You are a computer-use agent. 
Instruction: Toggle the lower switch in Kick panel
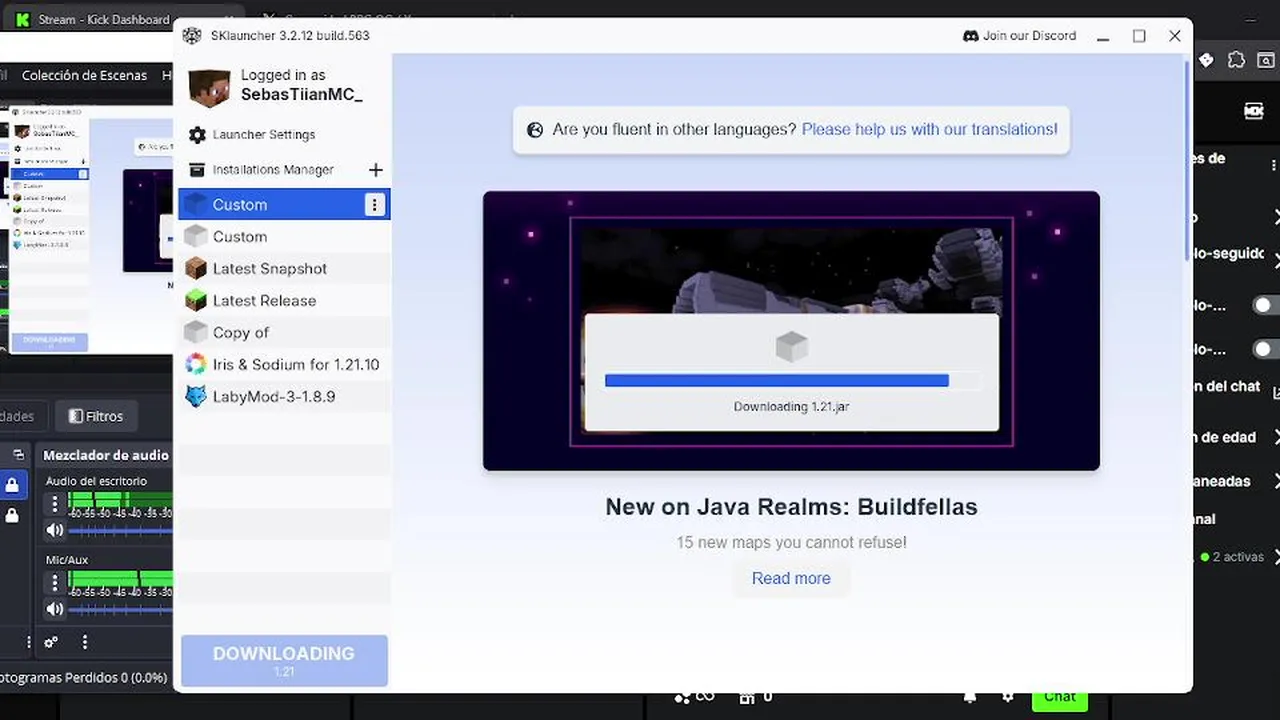(x=1266, y=349)
